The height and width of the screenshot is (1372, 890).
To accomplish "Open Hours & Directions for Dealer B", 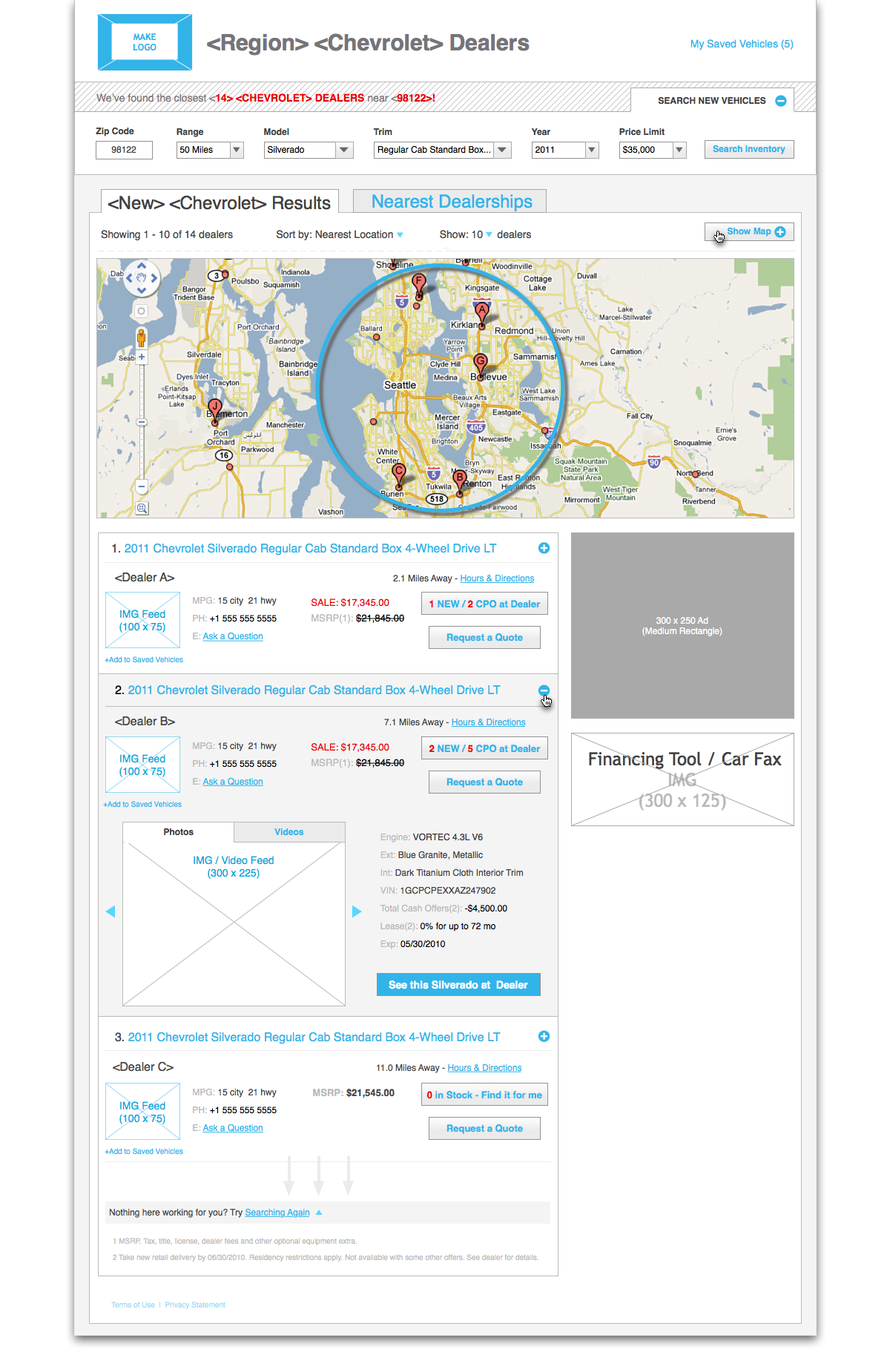I will 488,722.
